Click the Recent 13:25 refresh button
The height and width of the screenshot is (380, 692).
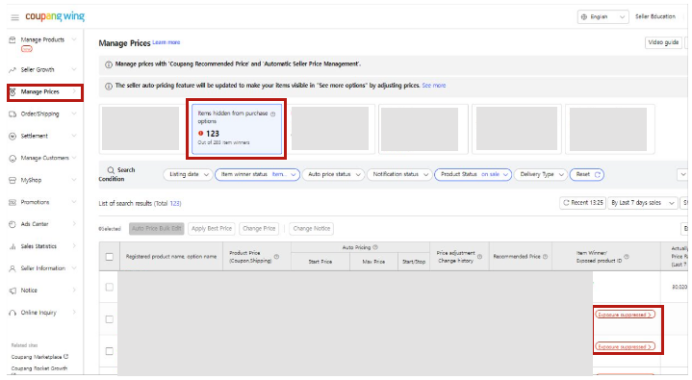583,203
